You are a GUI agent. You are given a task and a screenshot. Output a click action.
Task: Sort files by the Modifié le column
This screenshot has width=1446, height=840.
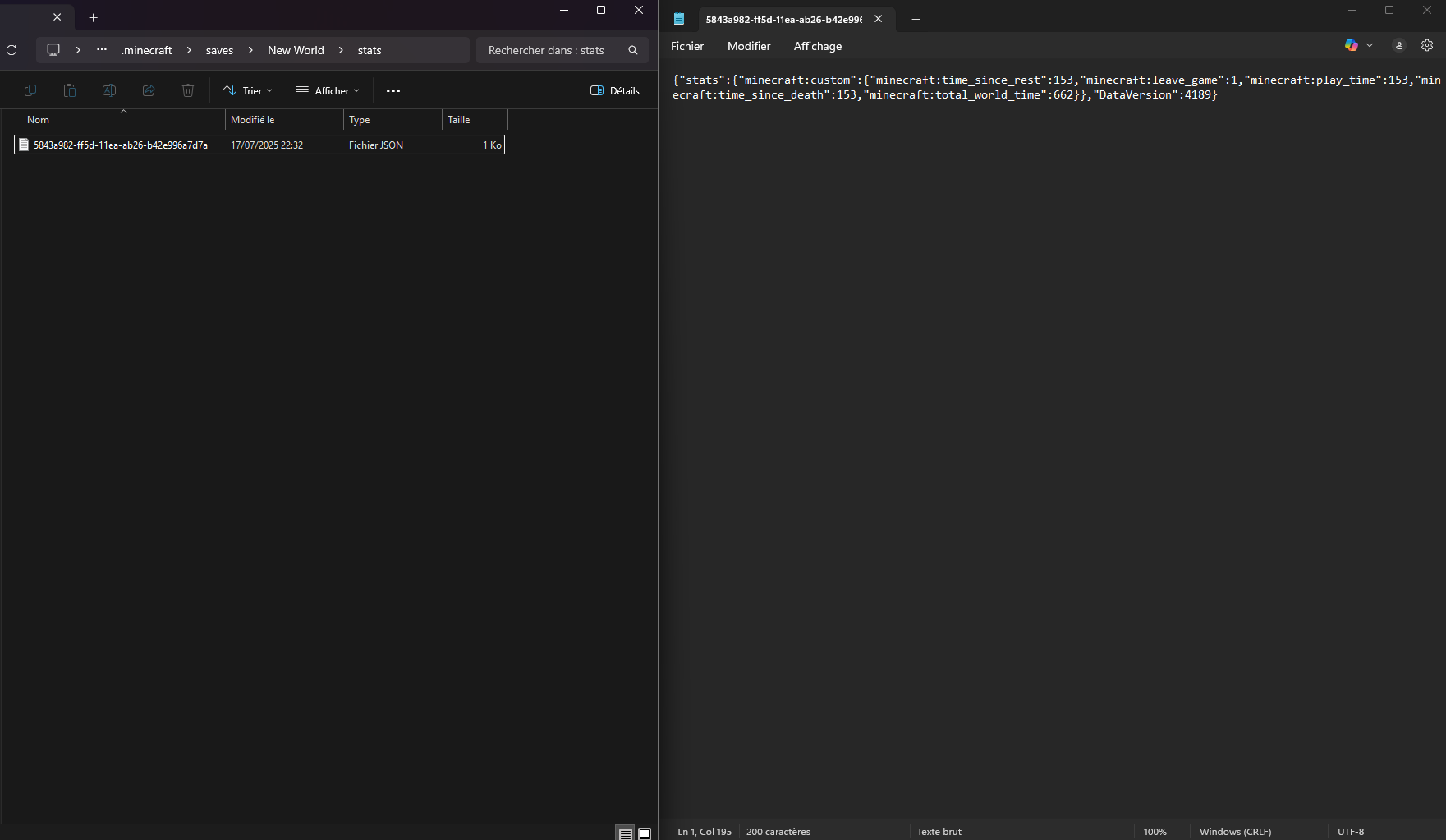click(284, 120)
